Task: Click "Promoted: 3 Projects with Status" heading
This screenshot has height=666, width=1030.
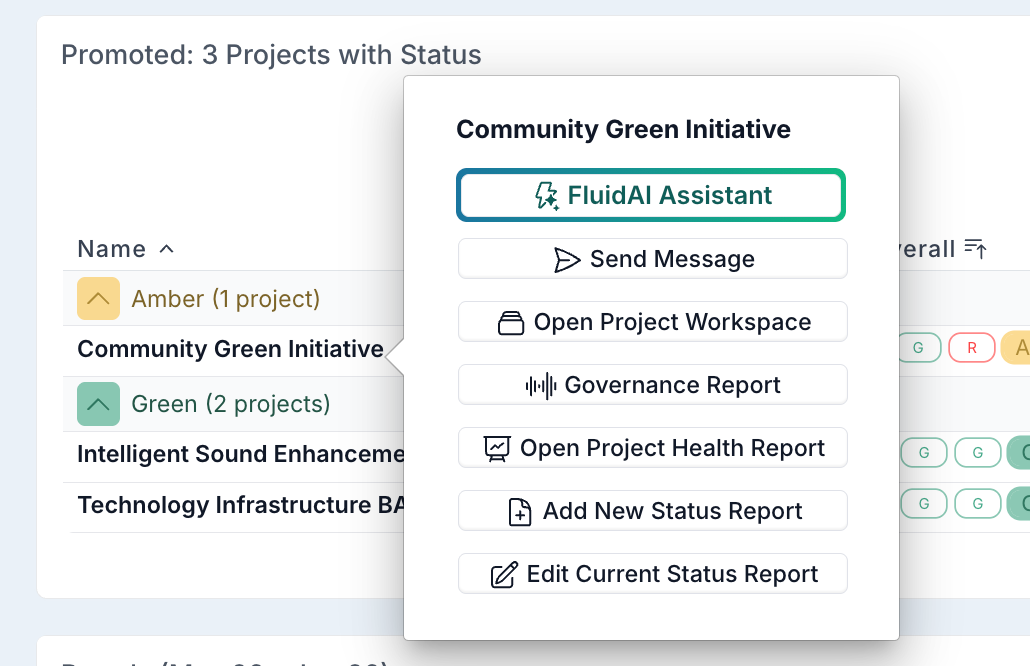Action: 271,55
